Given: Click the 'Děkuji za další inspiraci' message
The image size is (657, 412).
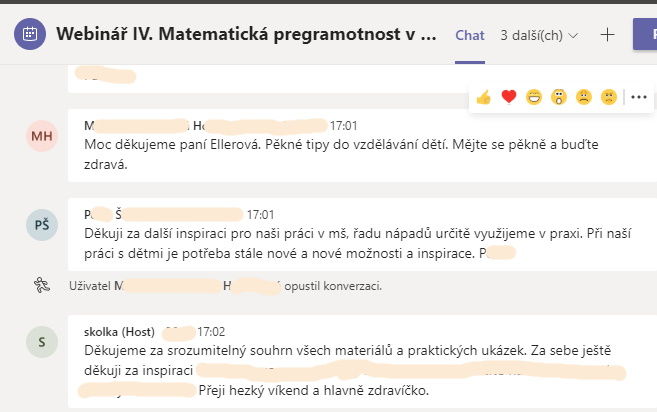Looking at the screenshot, I should 357,243.
